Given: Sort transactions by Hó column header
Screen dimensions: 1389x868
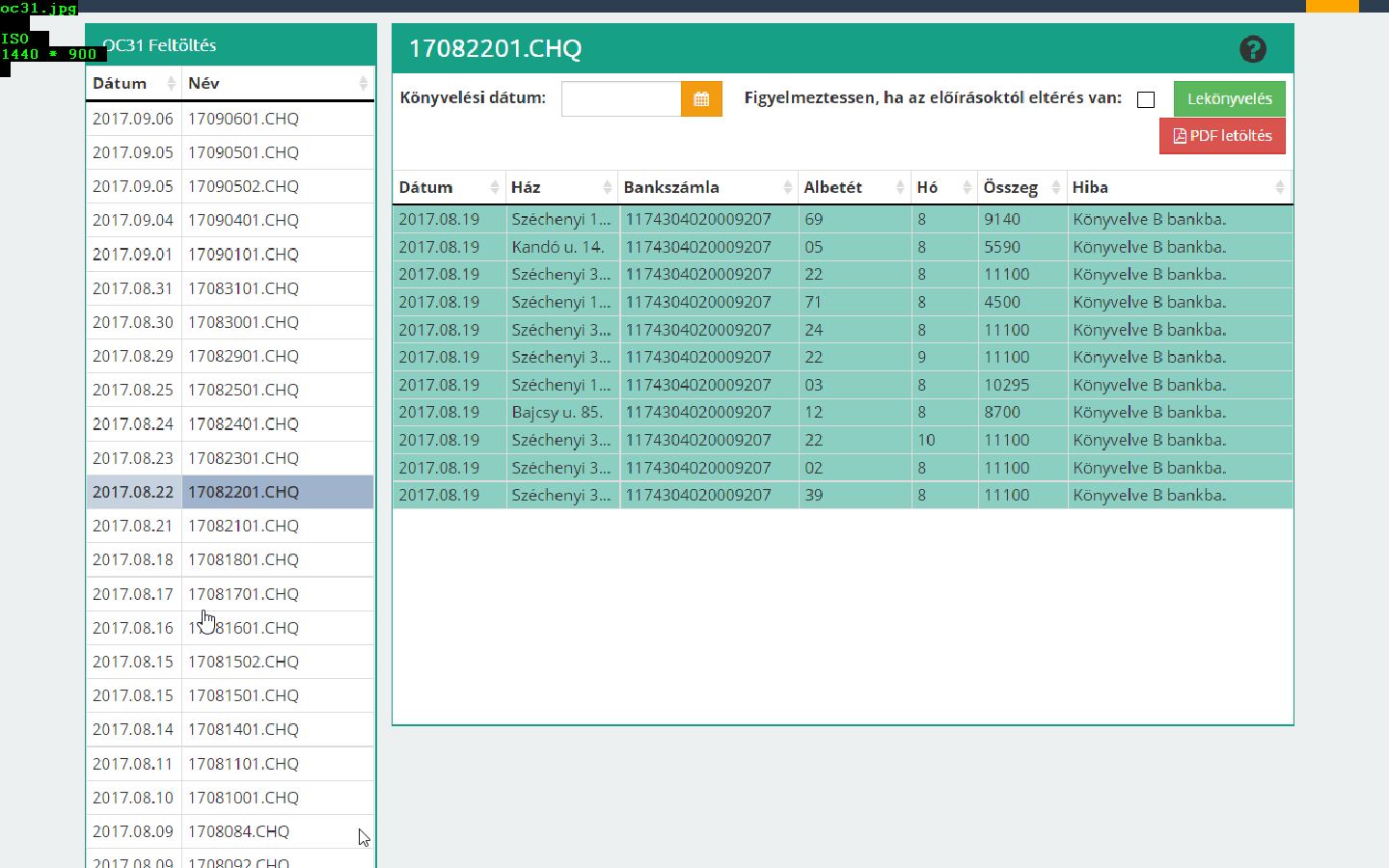Looking at the screenshot, I should click(927, 188).
